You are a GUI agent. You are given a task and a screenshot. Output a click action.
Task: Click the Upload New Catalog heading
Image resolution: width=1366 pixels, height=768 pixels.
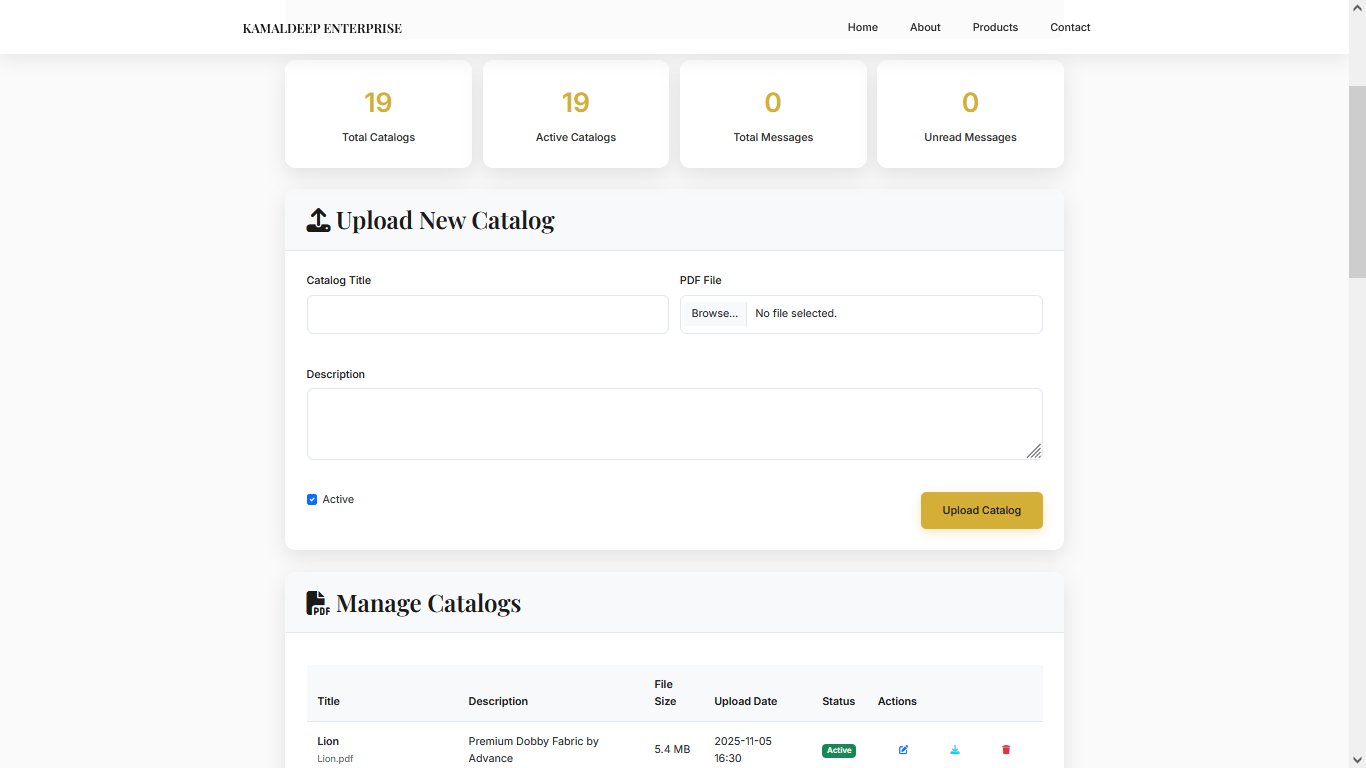point(445,220)
